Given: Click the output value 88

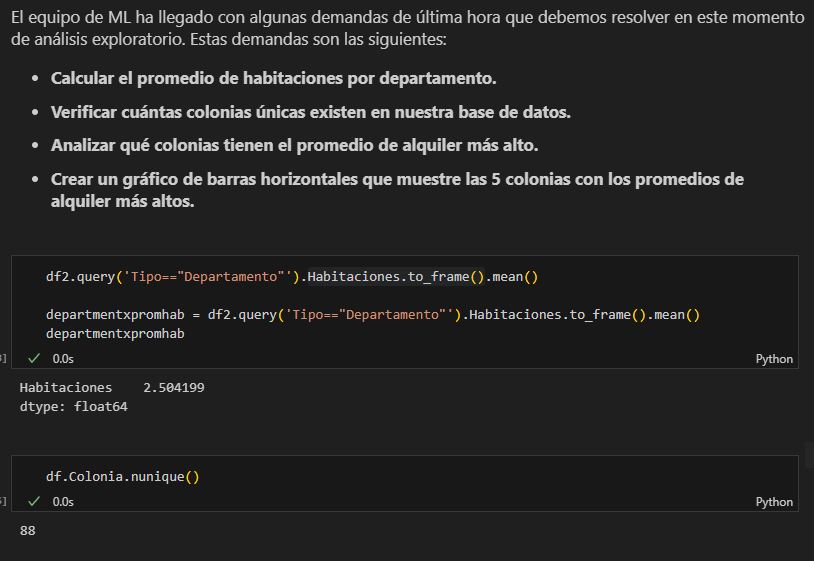Looking at the screenshot, I should (28, 530).
